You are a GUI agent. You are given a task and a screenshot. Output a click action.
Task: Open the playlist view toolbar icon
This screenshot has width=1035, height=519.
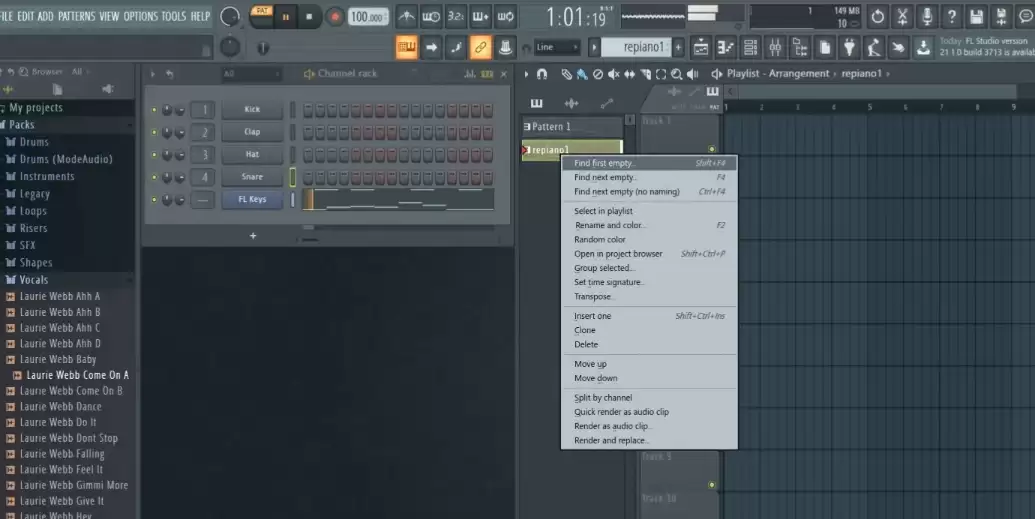[701, 48]
